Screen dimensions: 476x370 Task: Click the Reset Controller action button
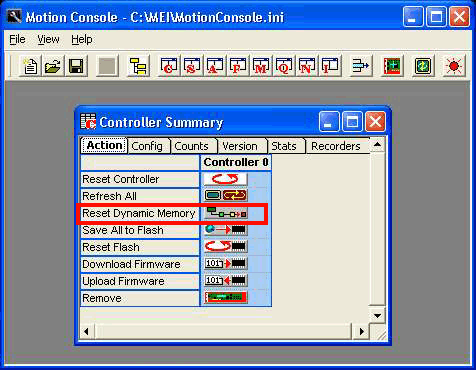225,179
